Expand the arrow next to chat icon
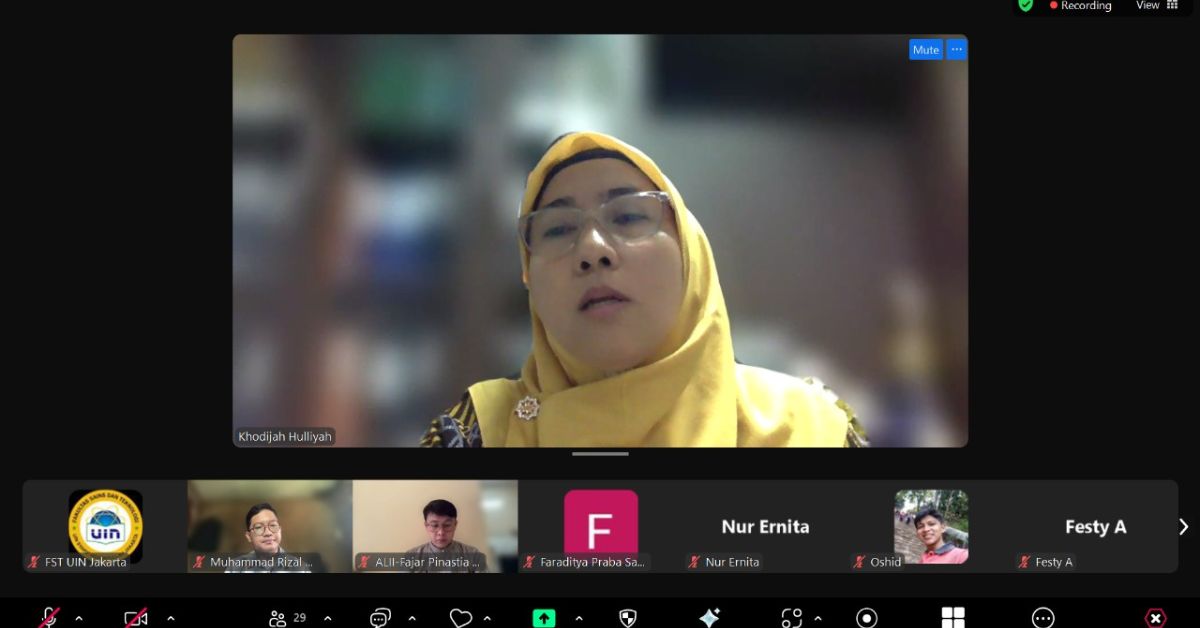The width and height of the screenshot is (1200, 628). (x=412, y=618)
